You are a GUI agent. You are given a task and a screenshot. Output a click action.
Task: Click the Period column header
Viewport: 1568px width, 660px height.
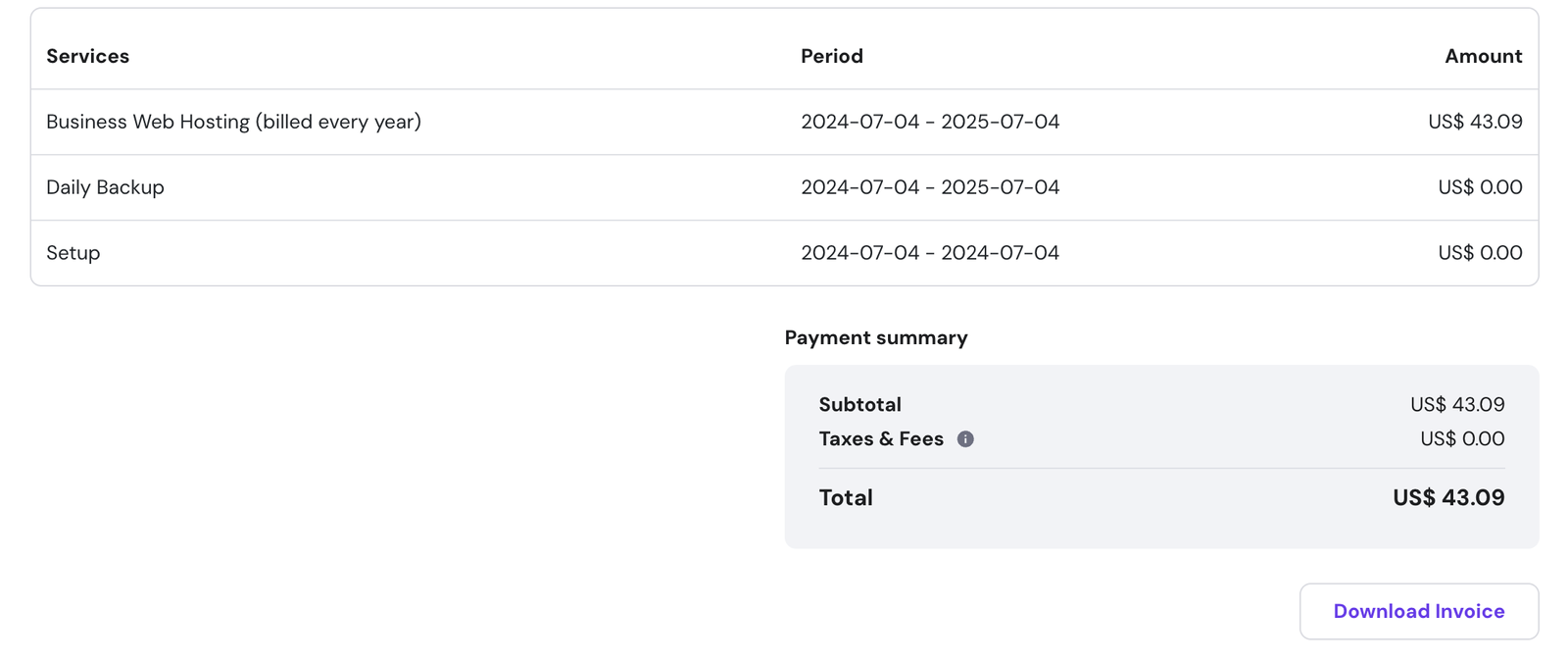[831, 56]
